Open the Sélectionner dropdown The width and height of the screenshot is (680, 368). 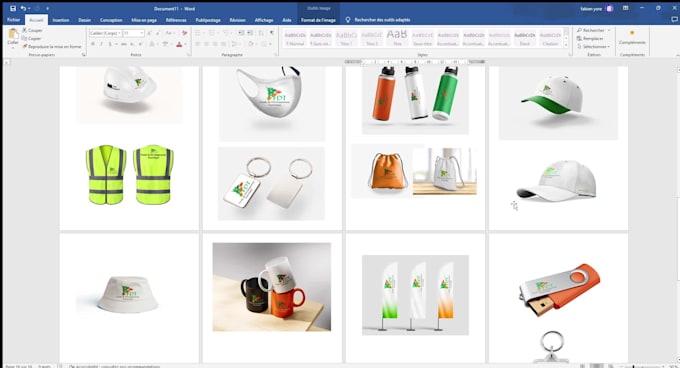pyautogui.click(x=593, y=46)
